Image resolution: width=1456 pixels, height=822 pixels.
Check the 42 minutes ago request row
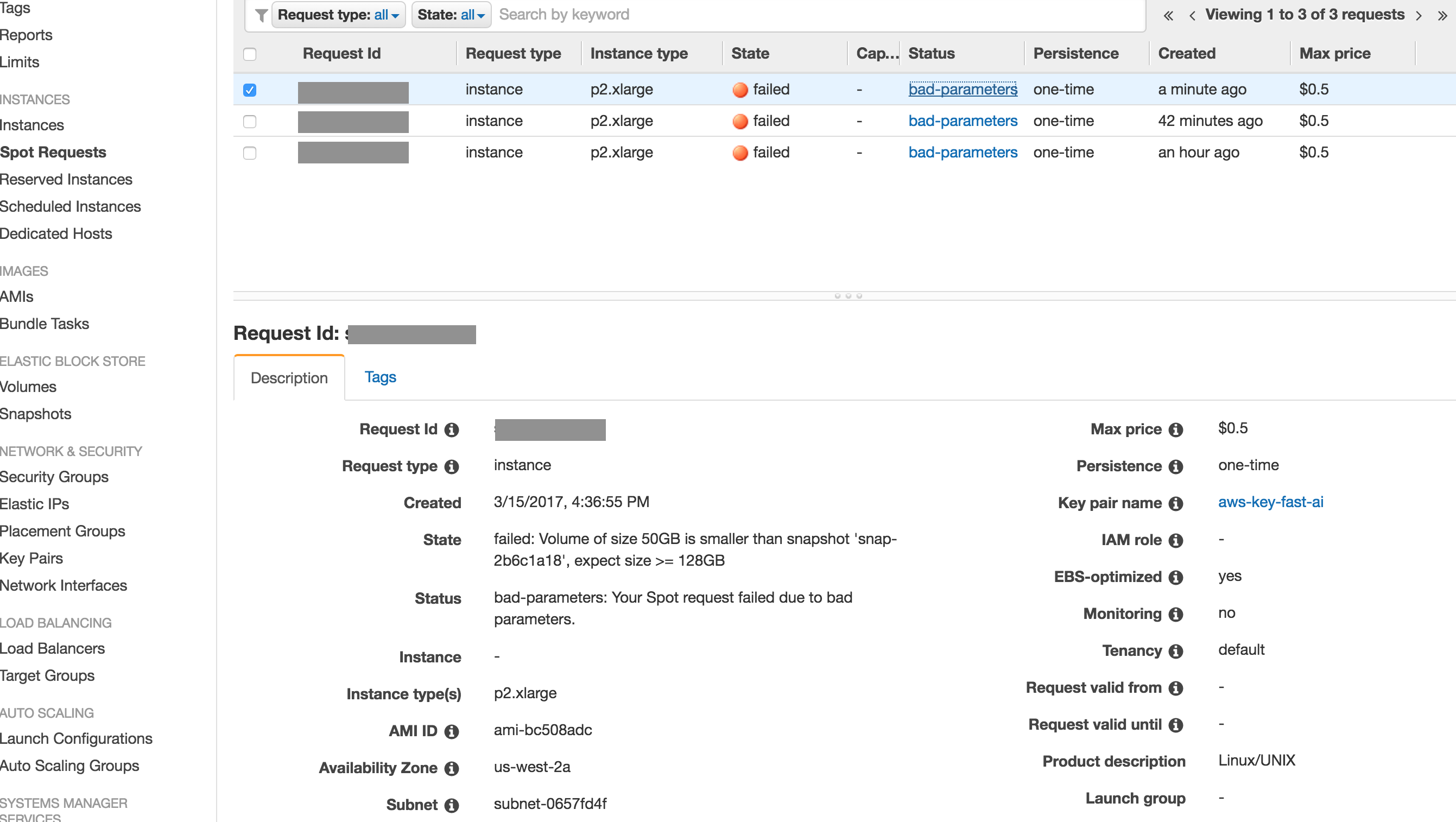(x=249, y=122)
